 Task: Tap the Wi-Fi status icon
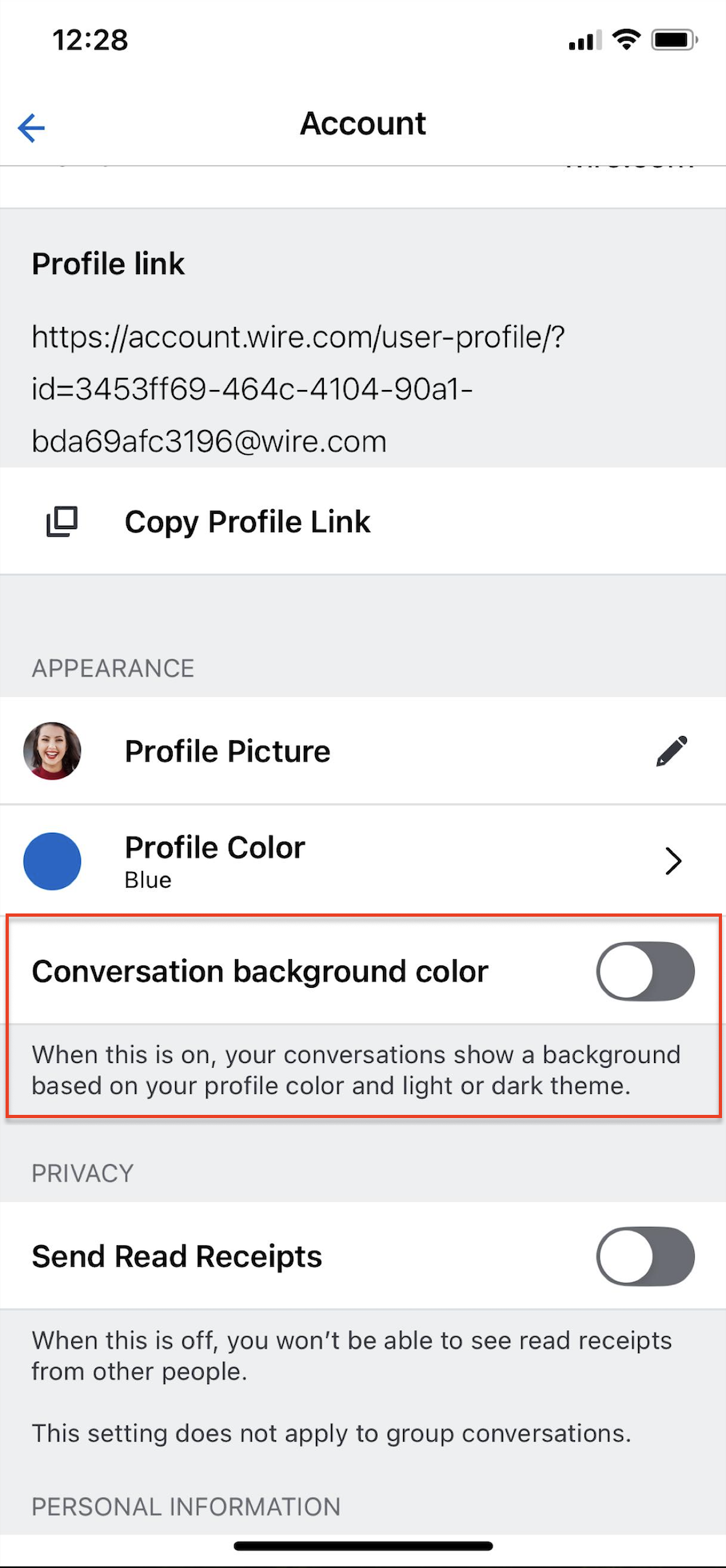[x=627, y=39]
